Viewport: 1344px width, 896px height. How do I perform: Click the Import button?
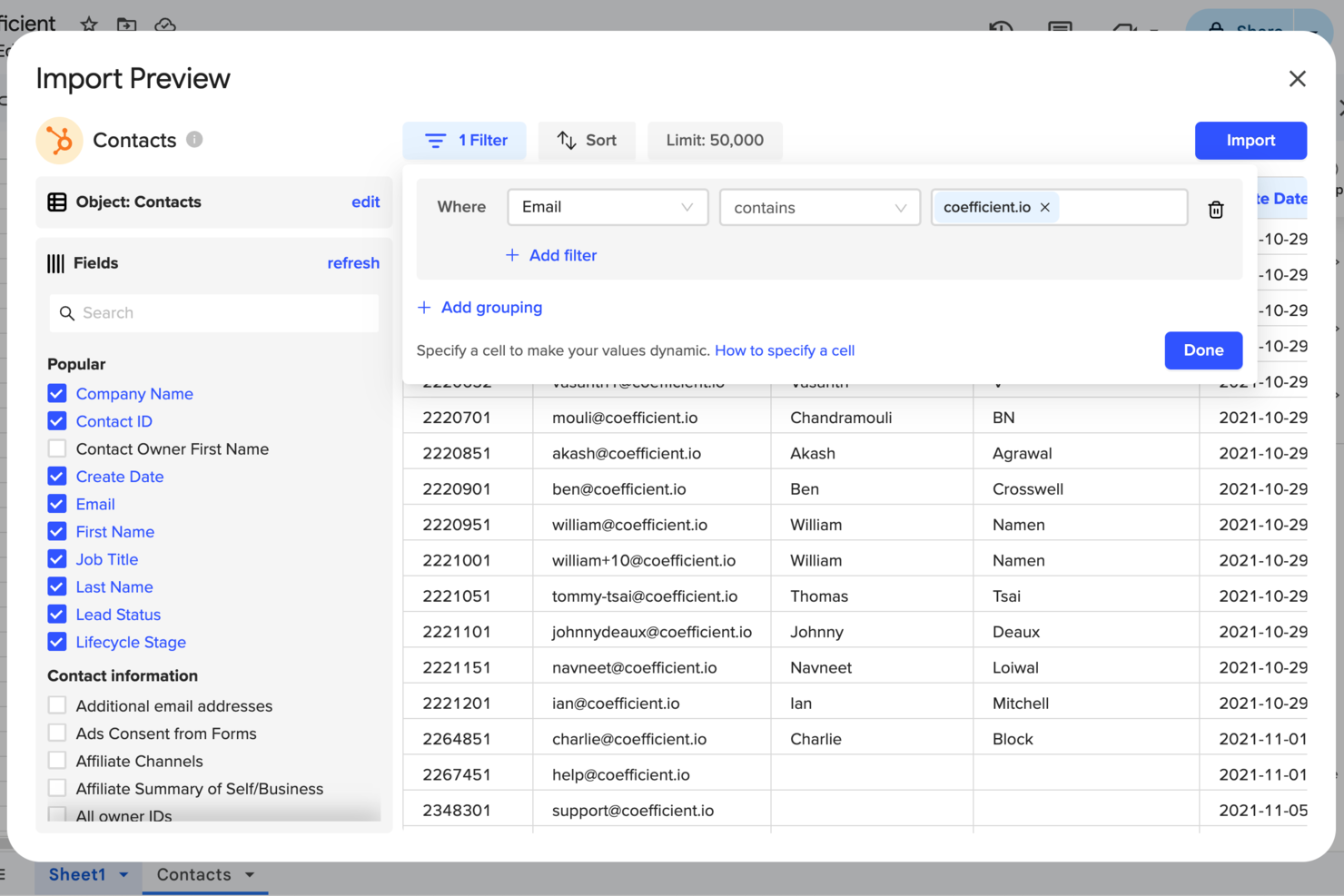click(1250, 140)
